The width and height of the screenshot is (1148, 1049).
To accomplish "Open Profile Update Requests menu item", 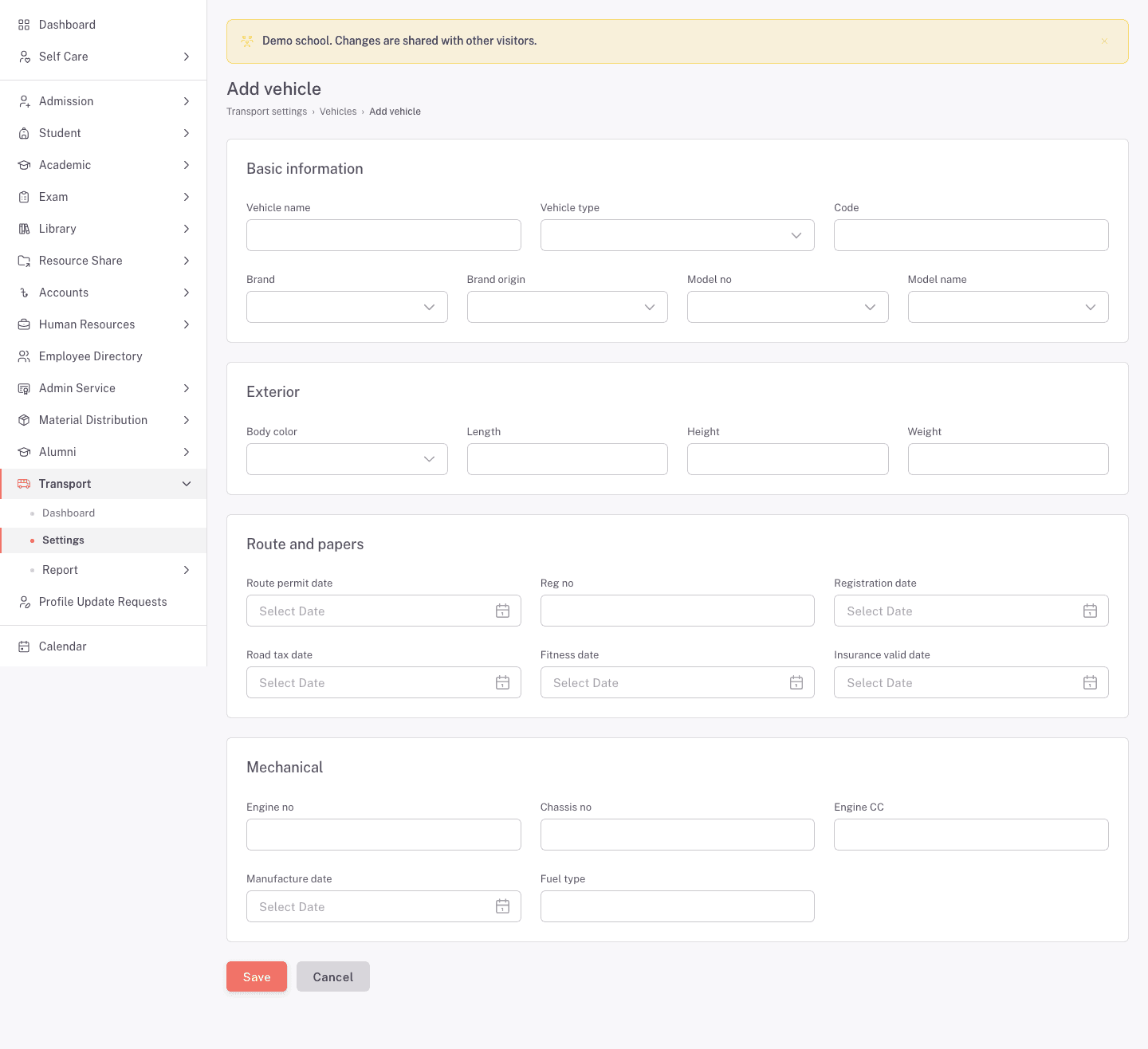I will click(104, 602).
